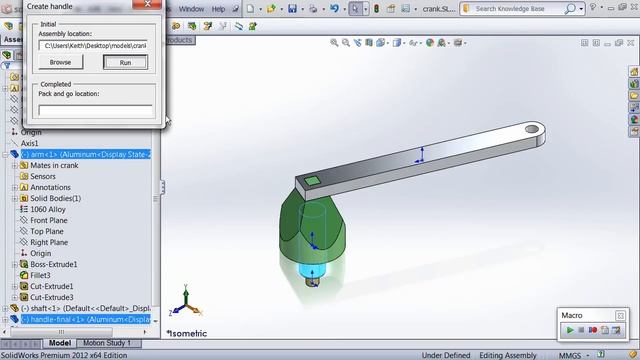Open the File Explorer task pane folder icon
Viewport: 640px width, 360px height.
pyautogui.click(x=634, y=96)
